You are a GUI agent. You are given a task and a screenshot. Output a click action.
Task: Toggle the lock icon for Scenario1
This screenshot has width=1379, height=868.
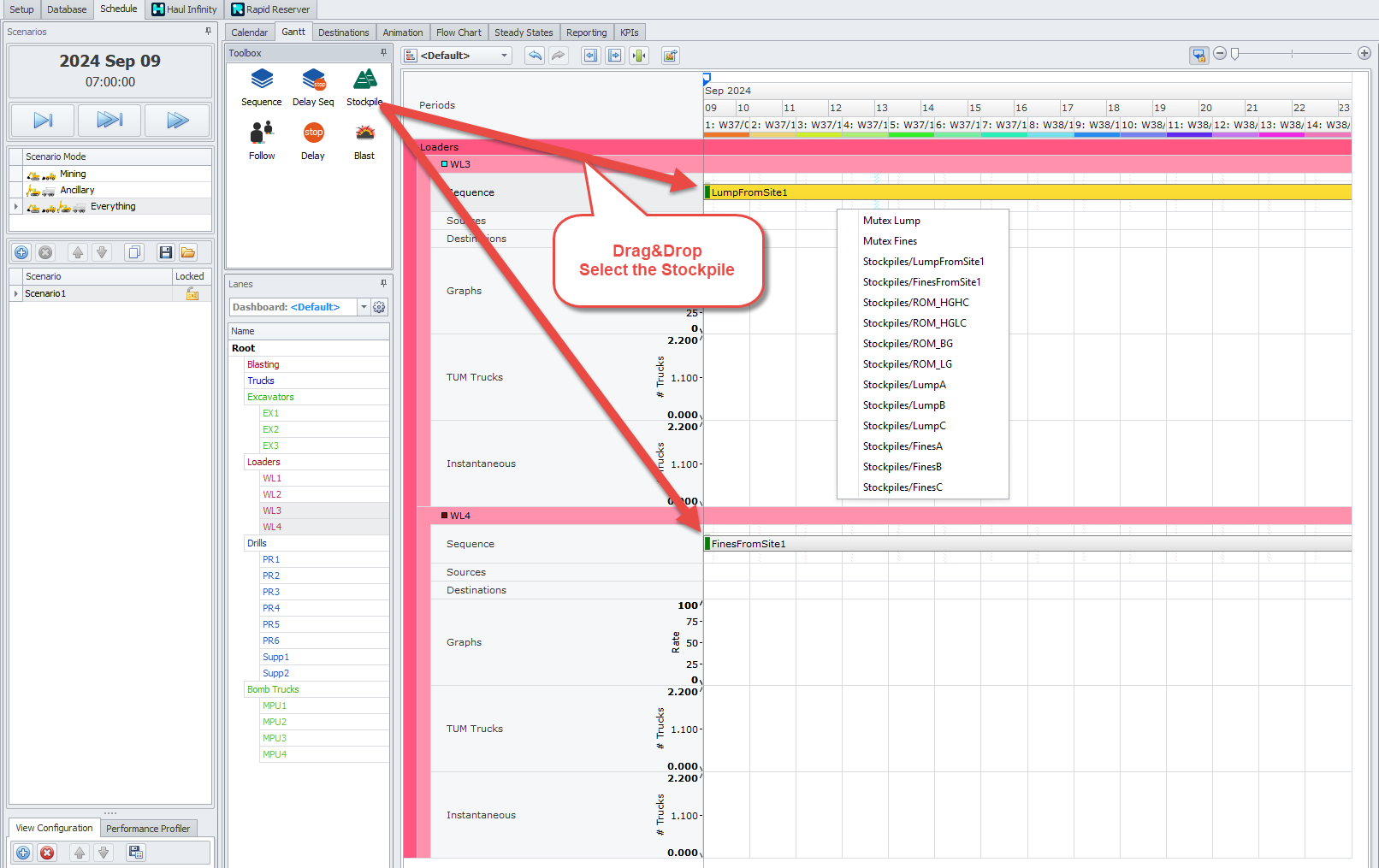(x=192, y=294)
